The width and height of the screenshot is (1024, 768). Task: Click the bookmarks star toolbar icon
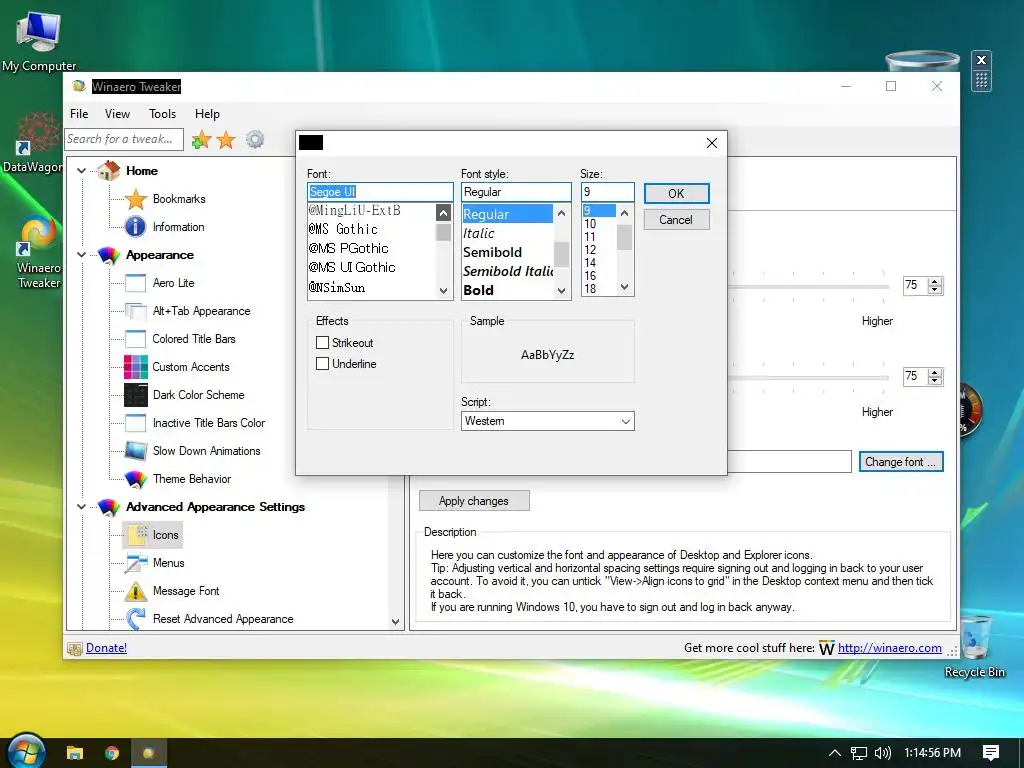pyautogui.click(x=226, y=139)
